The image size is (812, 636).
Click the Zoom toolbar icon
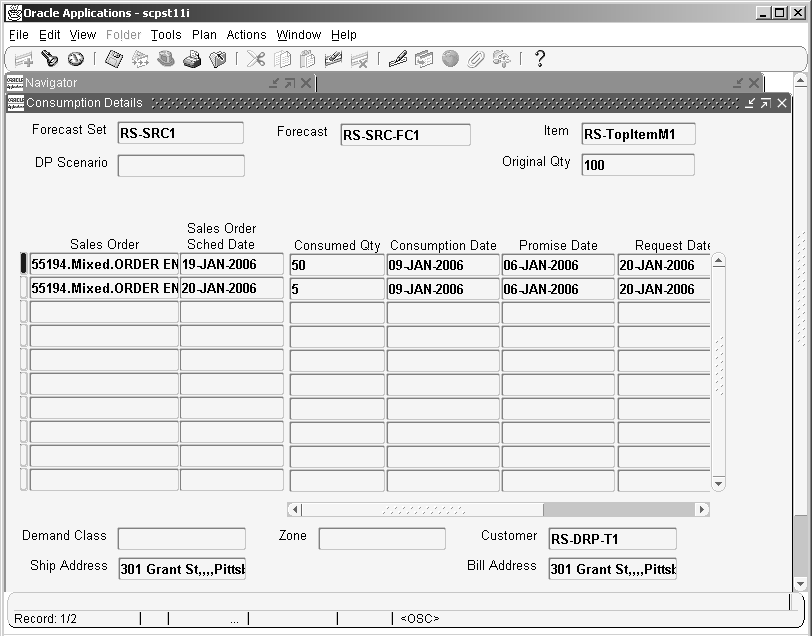point(424,59)
